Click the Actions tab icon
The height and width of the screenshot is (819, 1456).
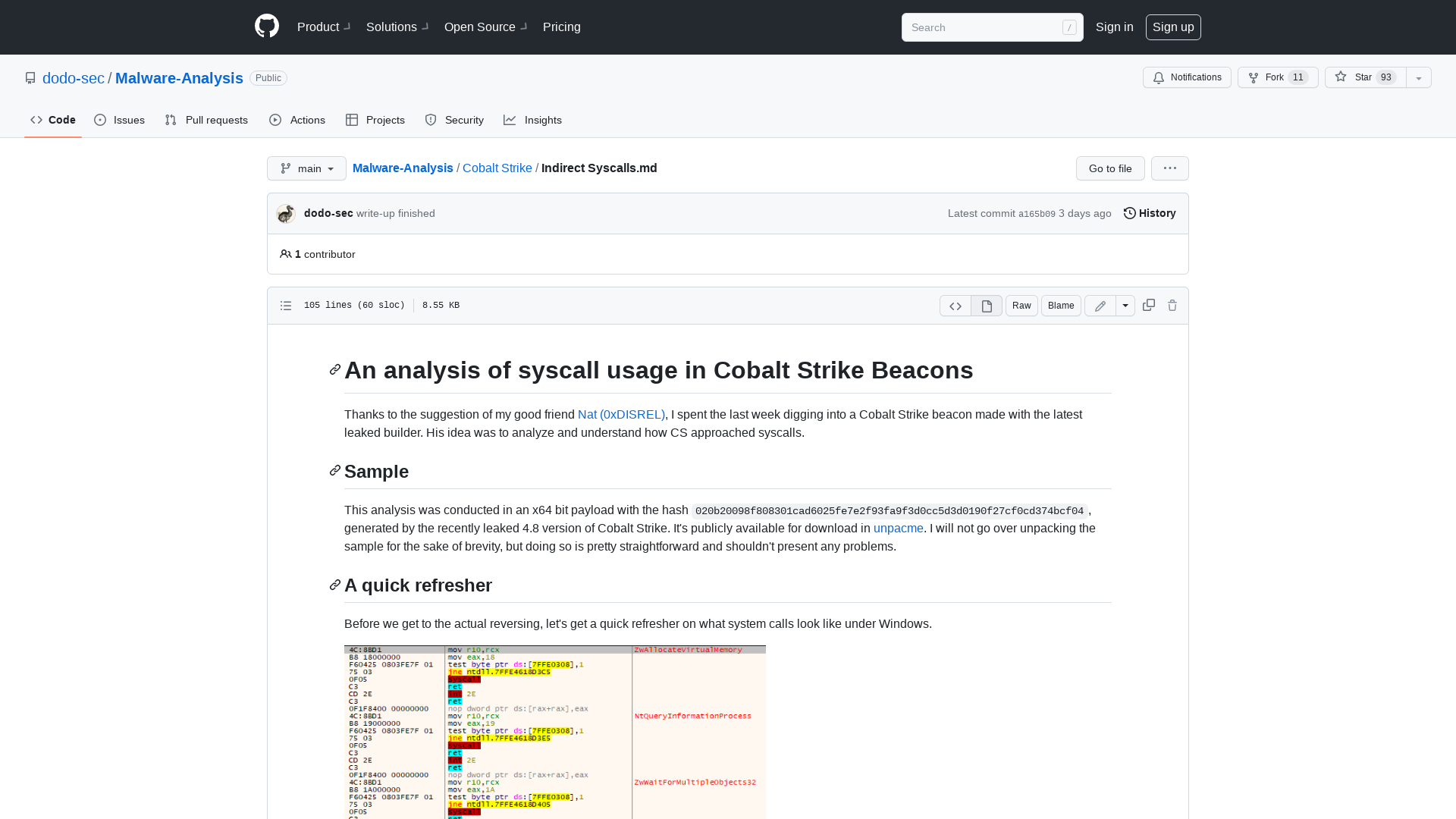tap(275, 120)
